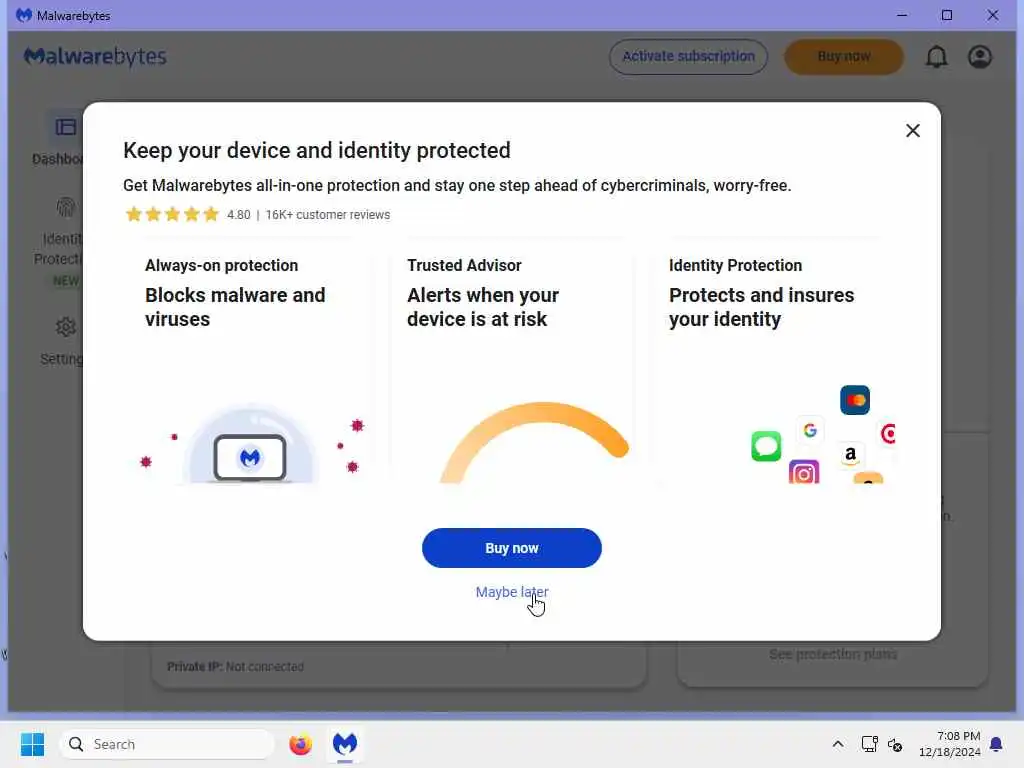Click the five-star rating row
The width and height of the screenshot is (1024, 768).
[x=172, y=214]
